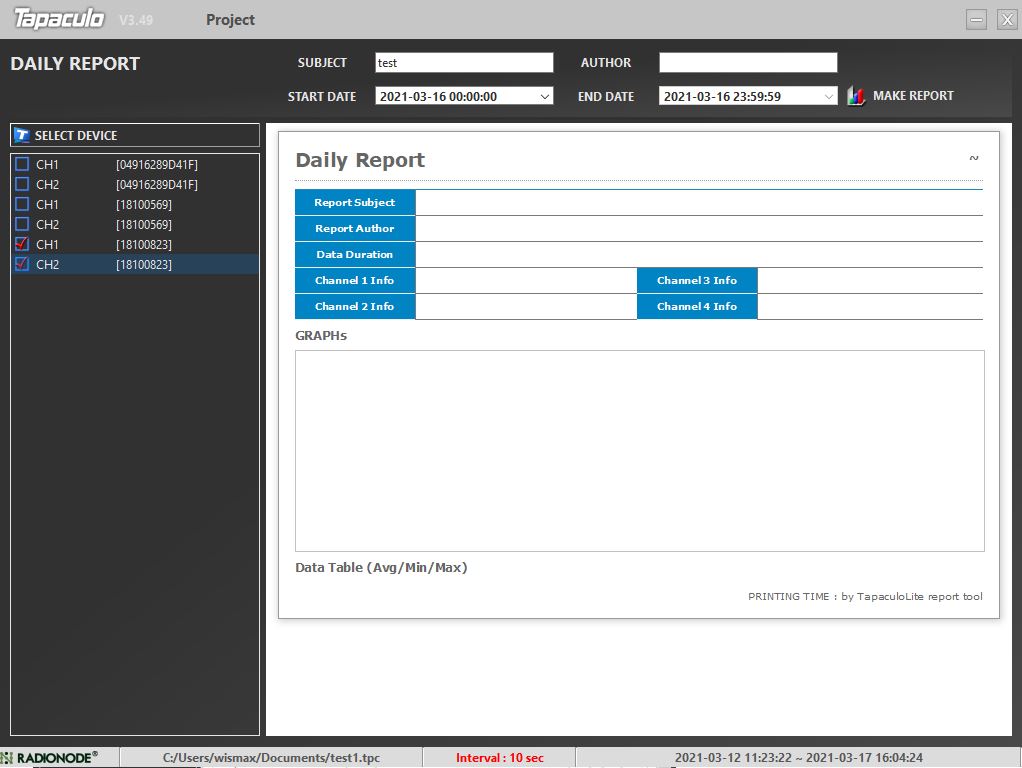This screenshot has width=1022, height=768.
Task: Enable CH1 checkbox for device 04916289D41F
Action: (x=22, y=164)
